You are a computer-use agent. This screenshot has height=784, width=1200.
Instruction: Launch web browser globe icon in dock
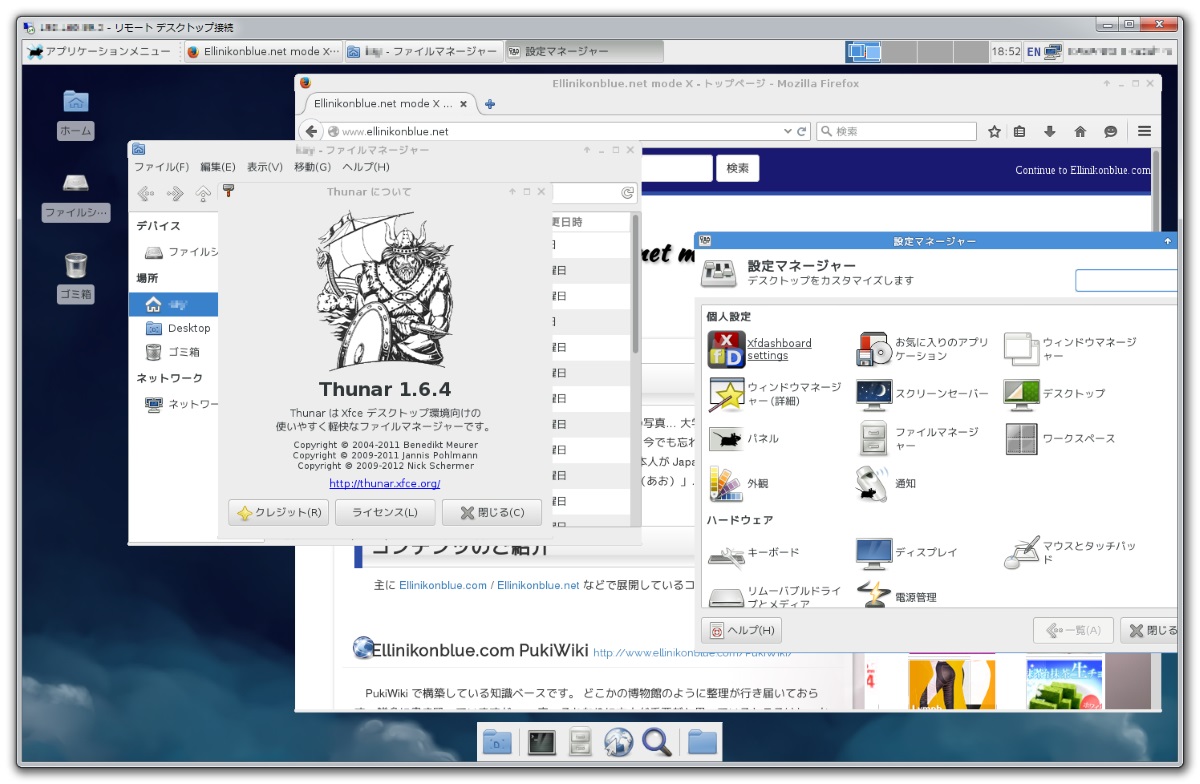pyautogui.click(x=618, y=742)
